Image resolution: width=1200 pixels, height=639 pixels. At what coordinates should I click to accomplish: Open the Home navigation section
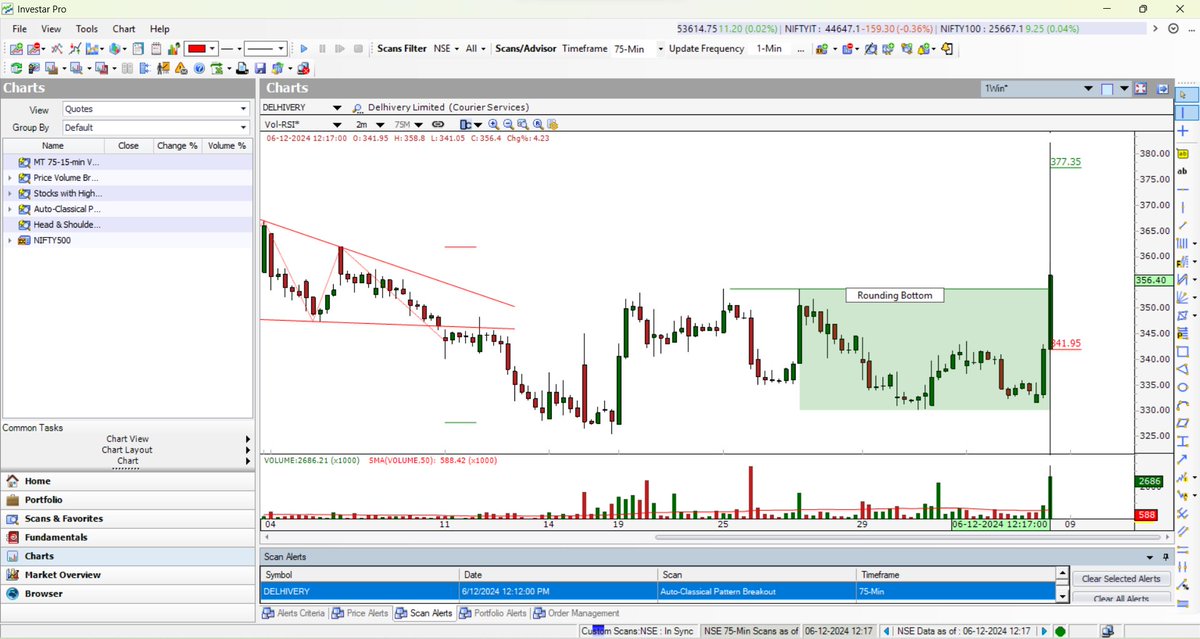click(126, 481)
